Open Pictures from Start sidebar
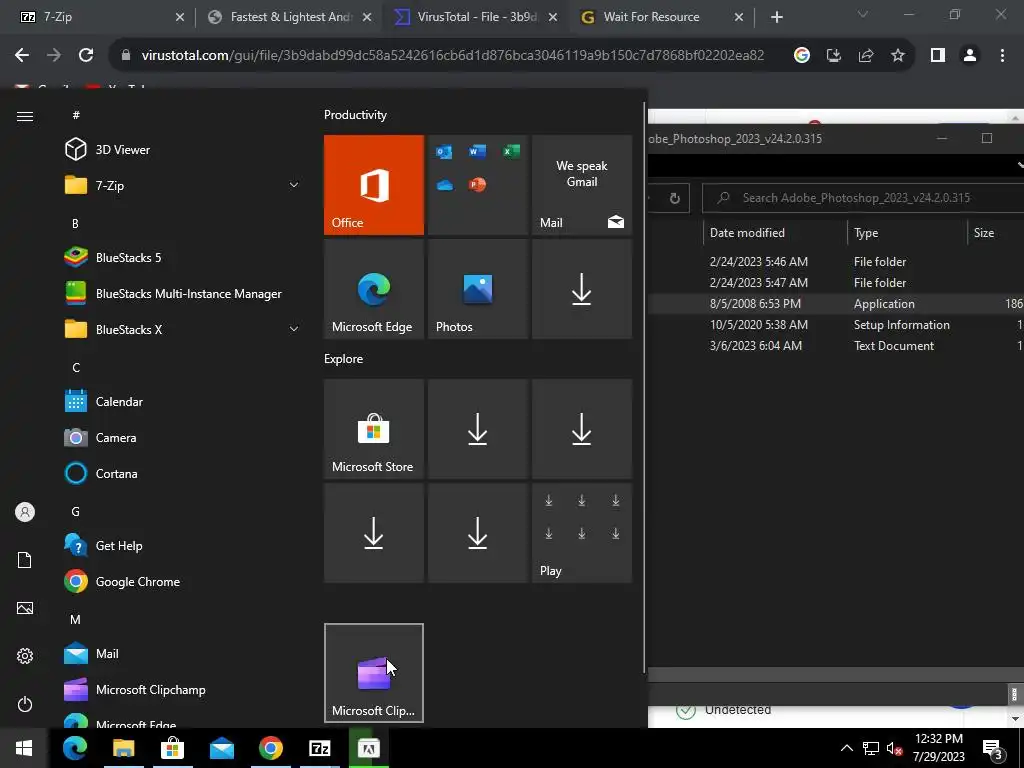The width and height of the screenshot is (1024, 768). (25, 608)
